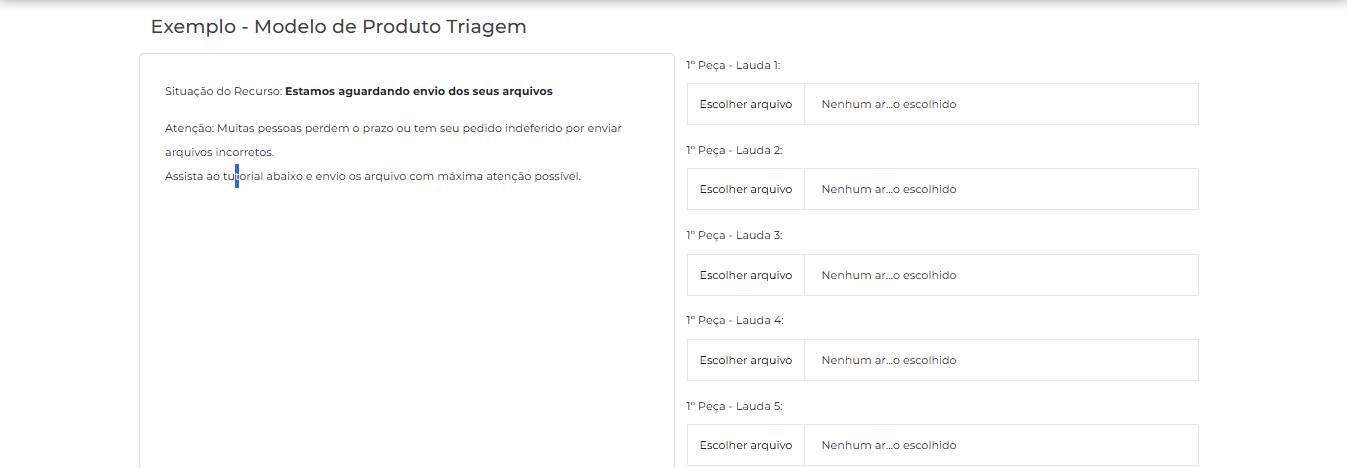Image resolution: width=1347 pixels, height=468 pixels.
Task: Click the '1ª Peça - Lauda 5:' label
Action: click(x=734, y=406)
